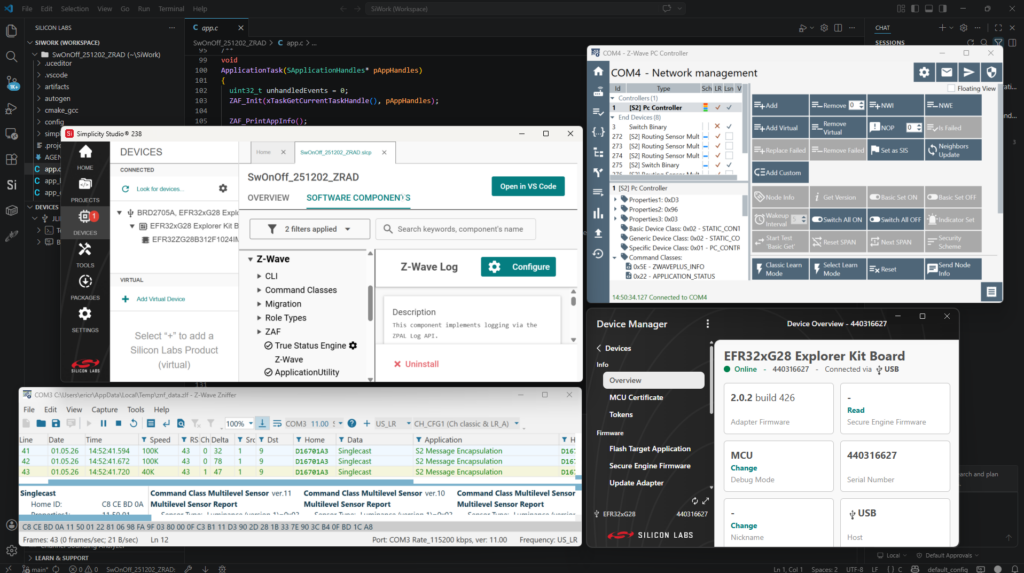The image size is (1024, 573).
Task: Open the US_LR frequency dropdown in Zniffer
Action: 392,423
